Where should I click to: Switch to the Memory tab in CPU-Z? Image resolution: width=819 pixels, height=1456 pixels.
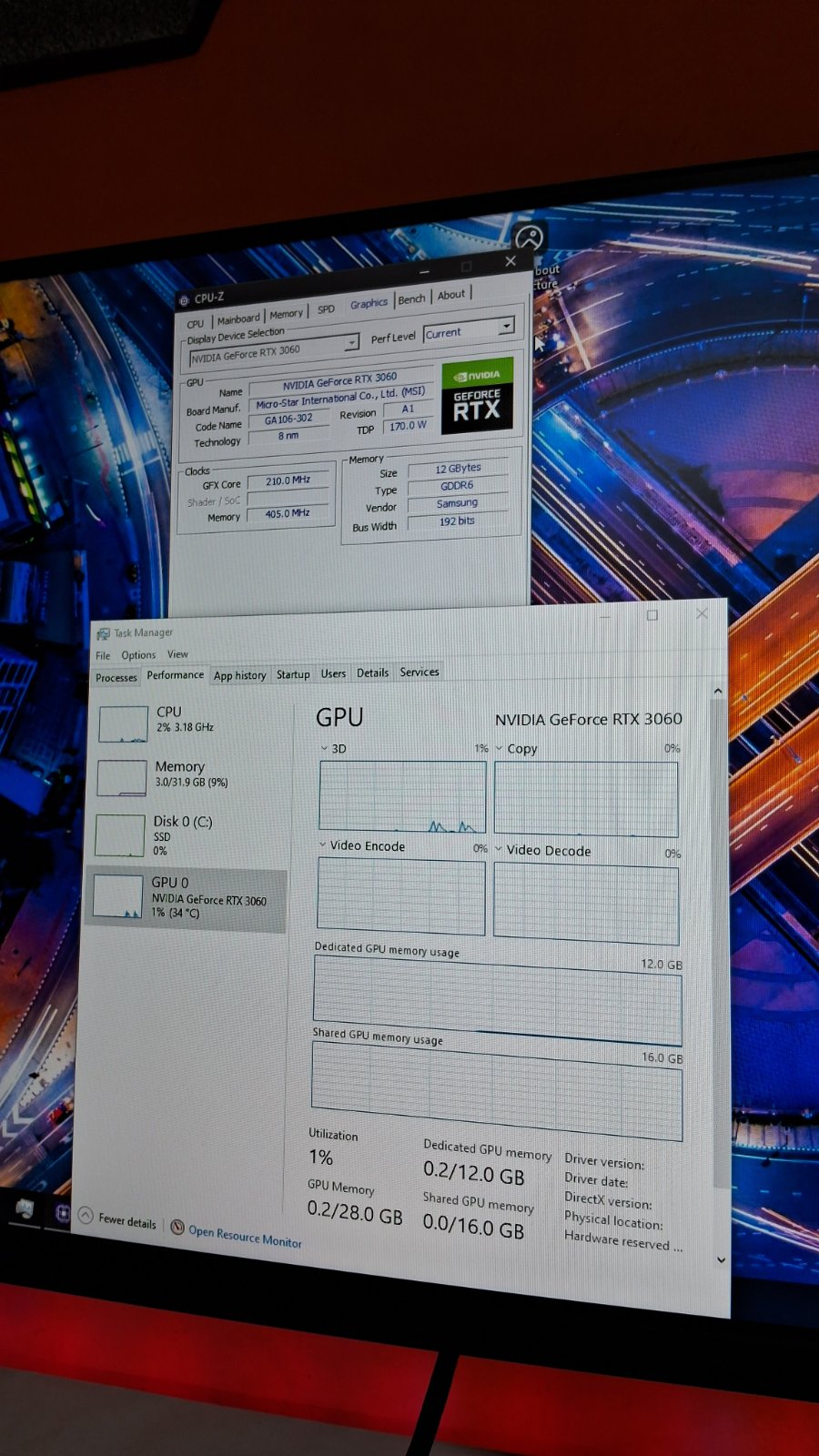[286, 314]
